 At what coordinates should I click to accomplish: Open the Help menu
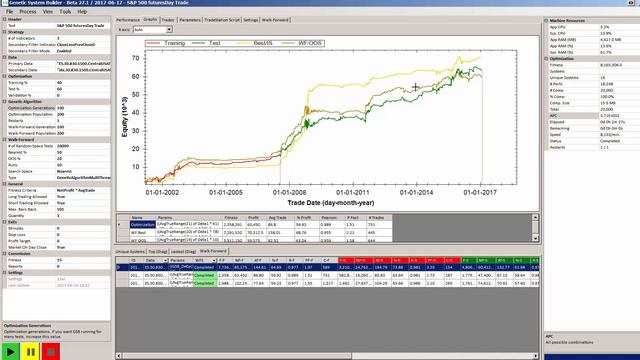[x=82, y=11]
